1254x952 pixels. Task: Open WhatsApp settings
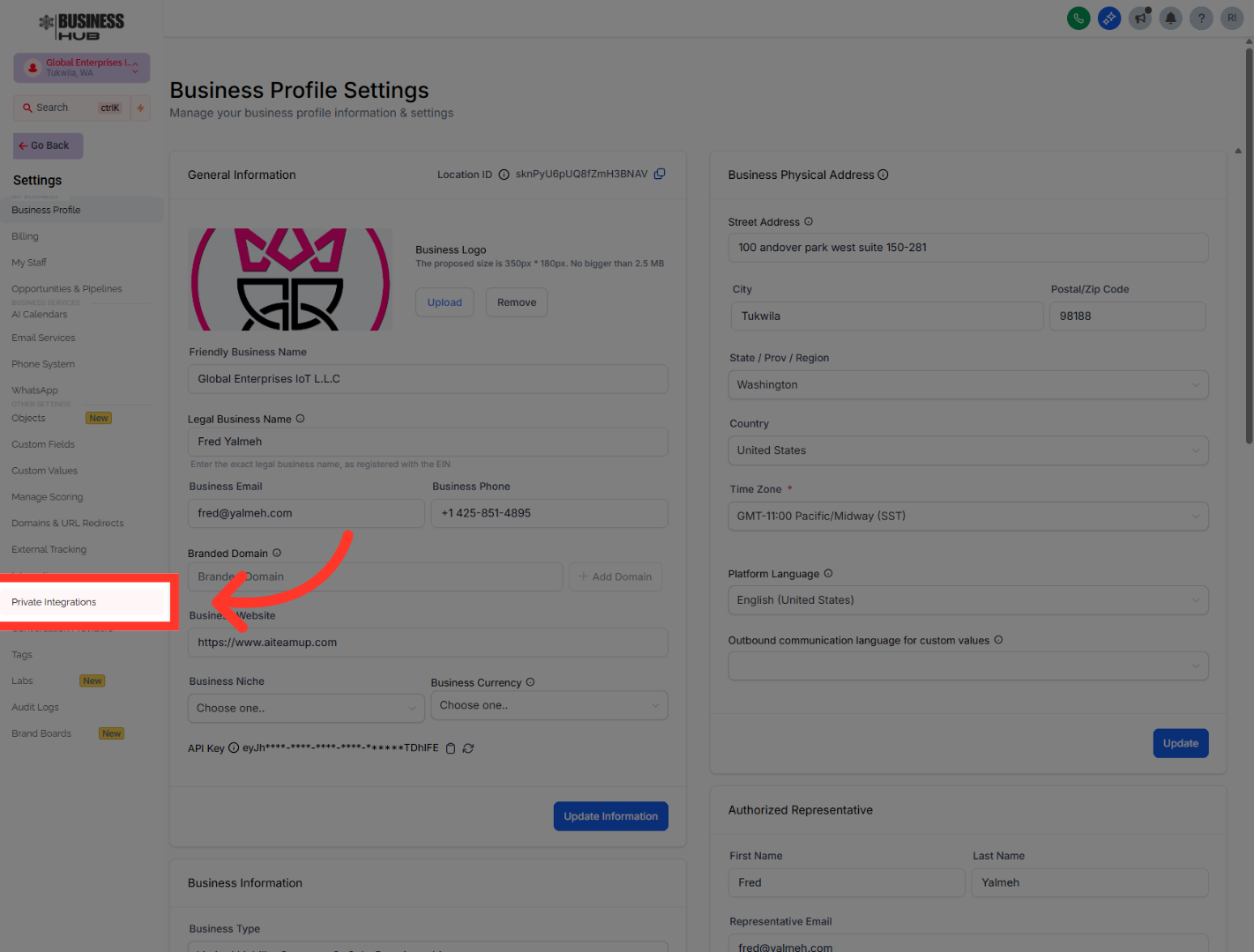click(34, 390)
